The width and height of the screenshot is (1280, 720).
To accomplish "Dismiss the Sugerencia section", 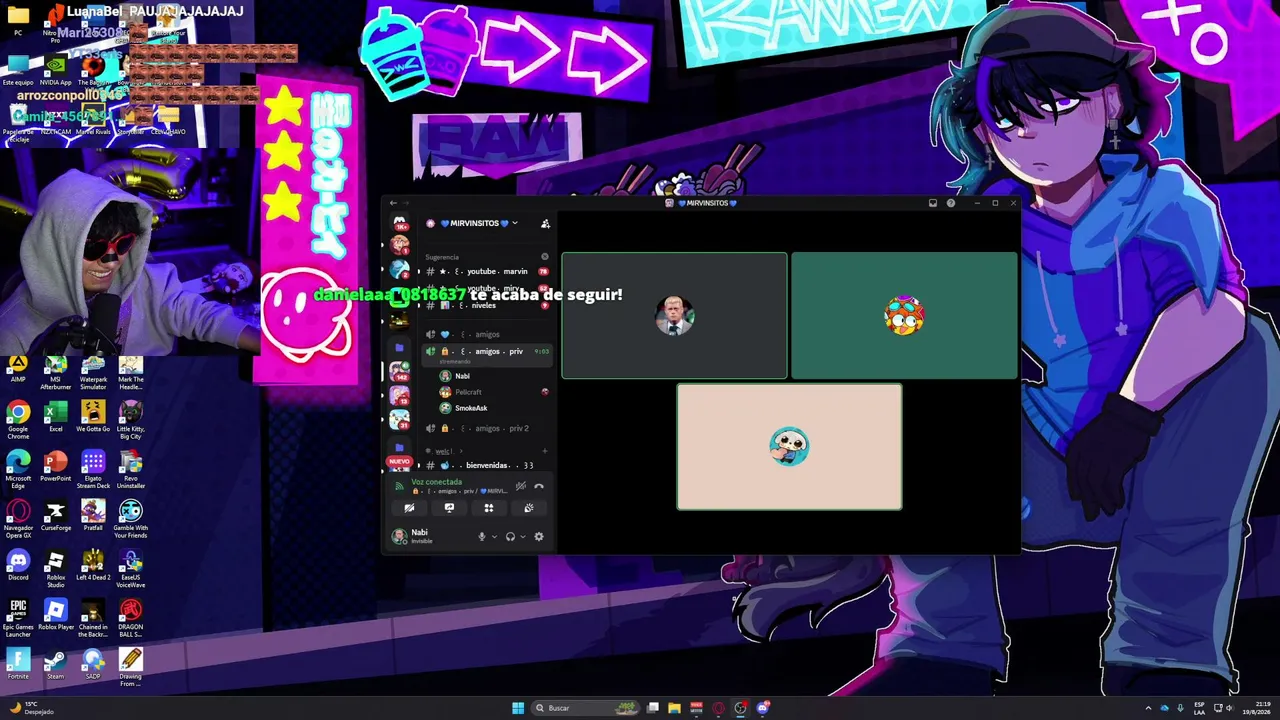I will pyautogui.click(x=545, y=257).
